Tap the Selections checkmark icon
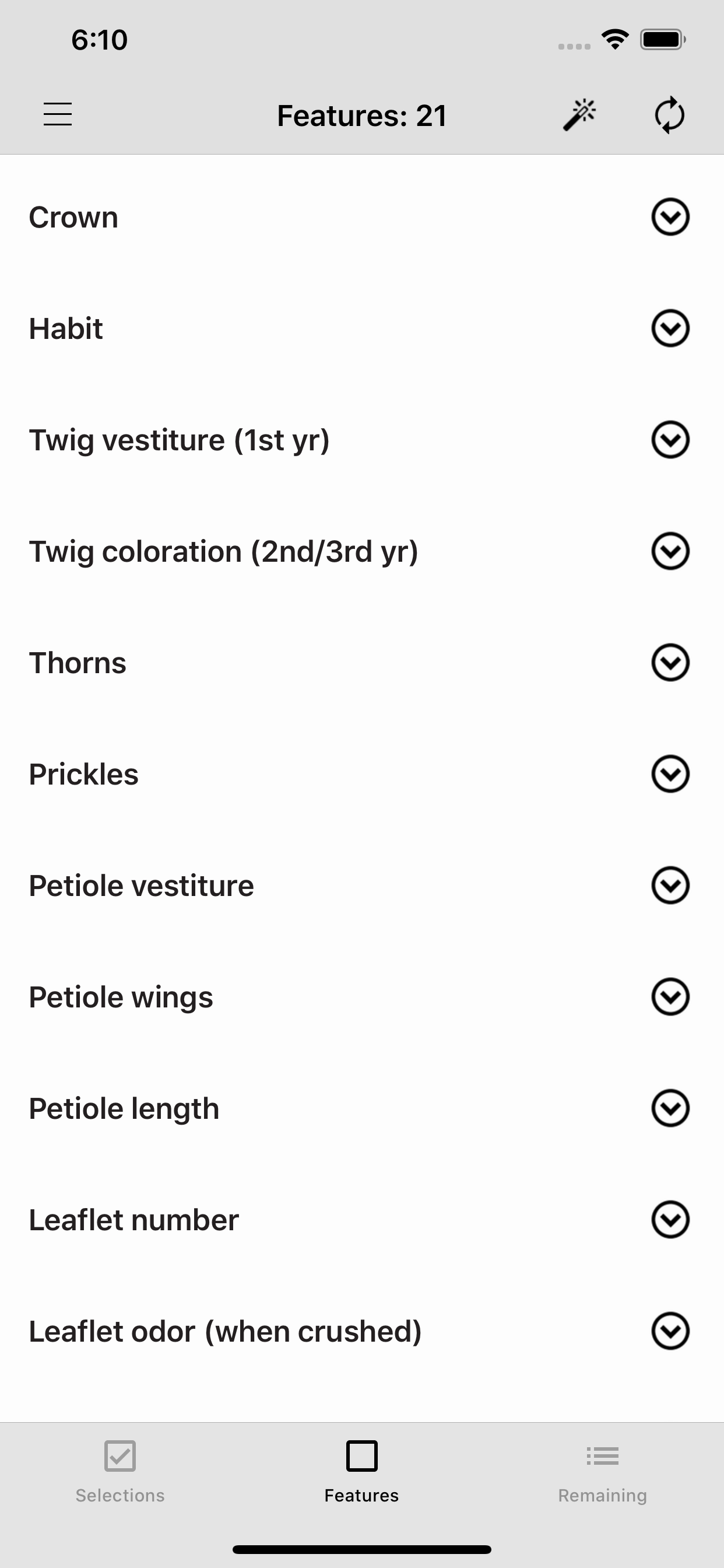The width and height of the screenshot is (724, 1568). pos(120,1455)
